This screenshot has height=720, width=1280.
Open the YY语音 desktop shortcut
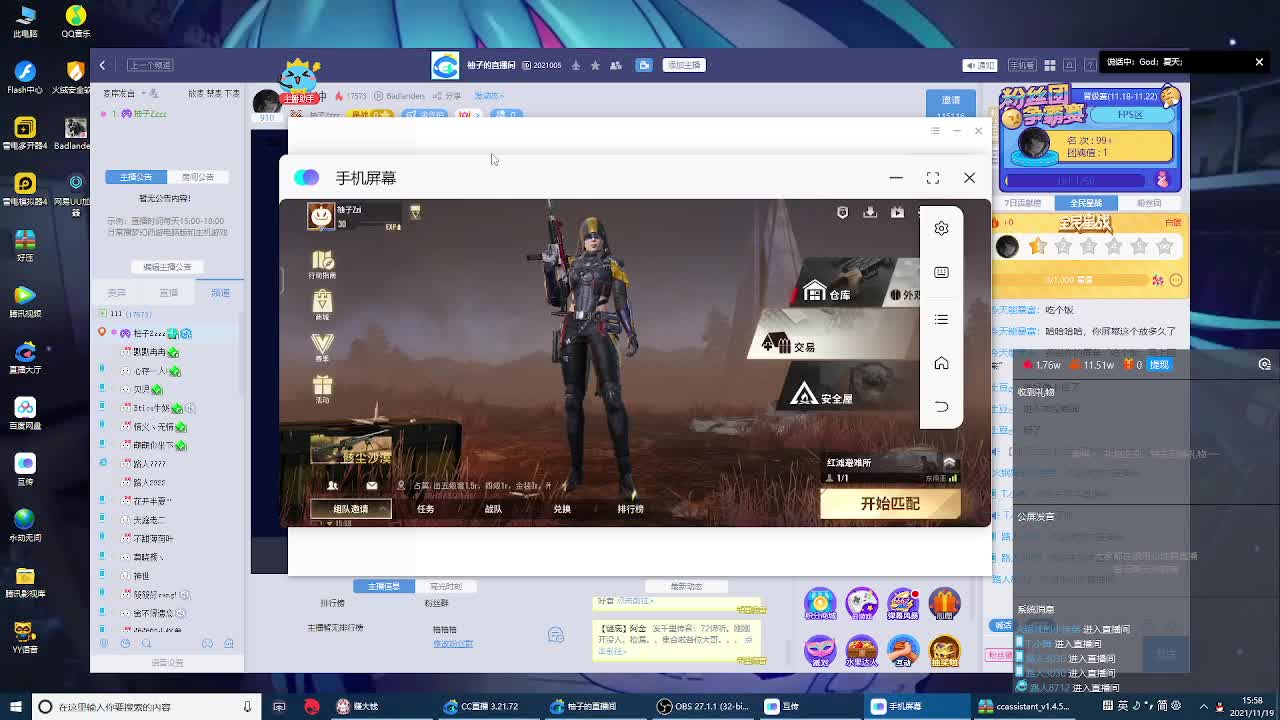25,636
